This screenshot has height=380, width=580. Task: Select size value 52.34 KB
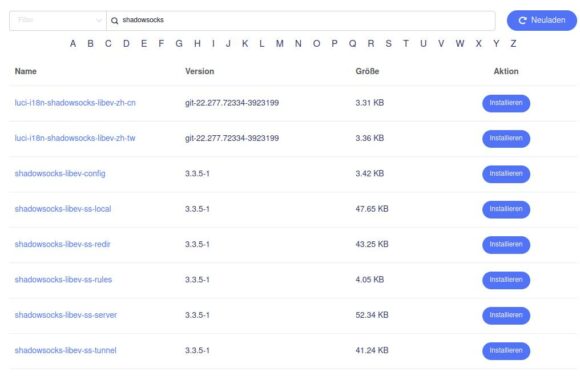click(x=372, y=315)
